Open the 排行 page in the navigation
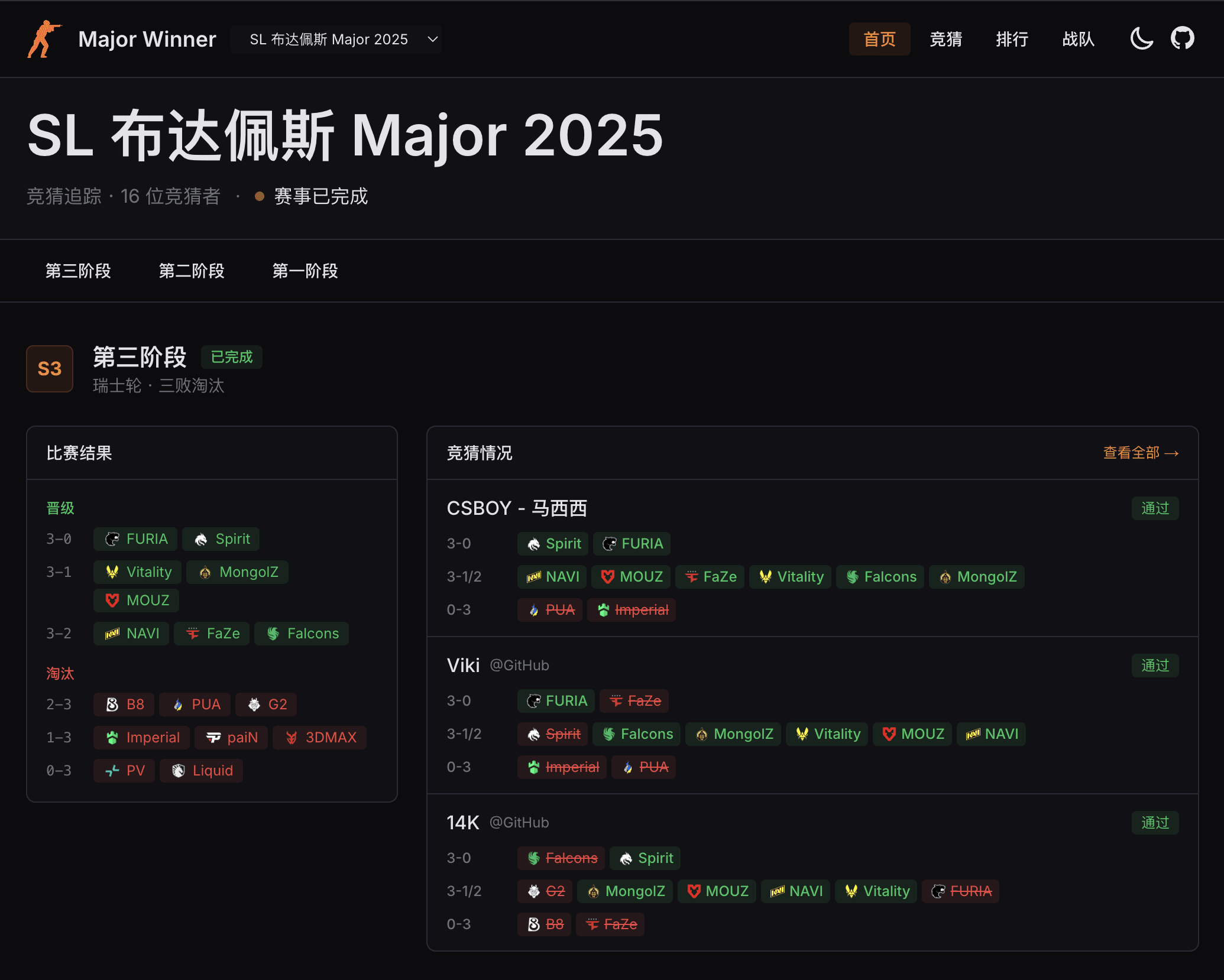The image size is (1224, 980). click(1012, 39)
